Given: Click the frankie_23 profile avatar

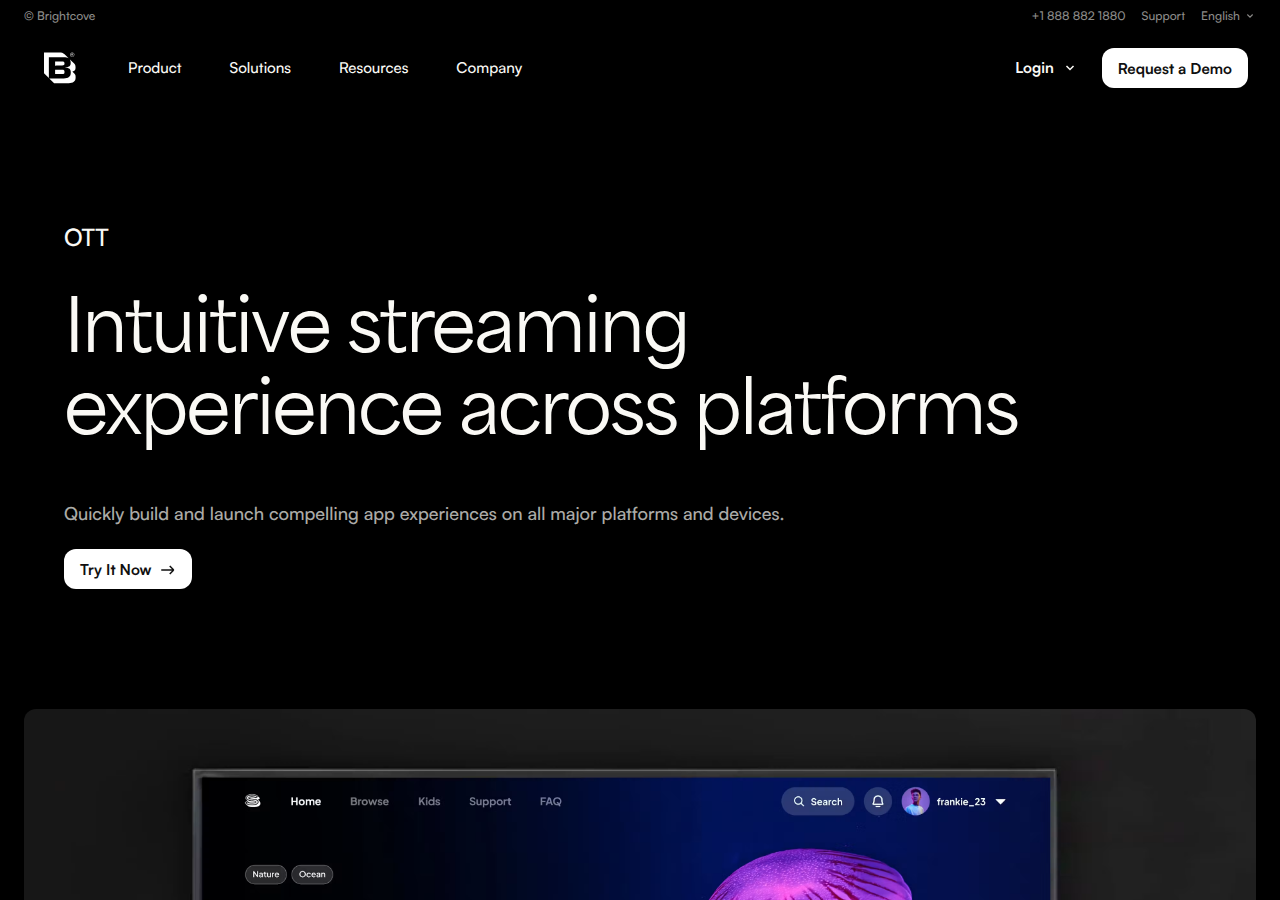Looking at the screenshot, I should click(916, 801).
